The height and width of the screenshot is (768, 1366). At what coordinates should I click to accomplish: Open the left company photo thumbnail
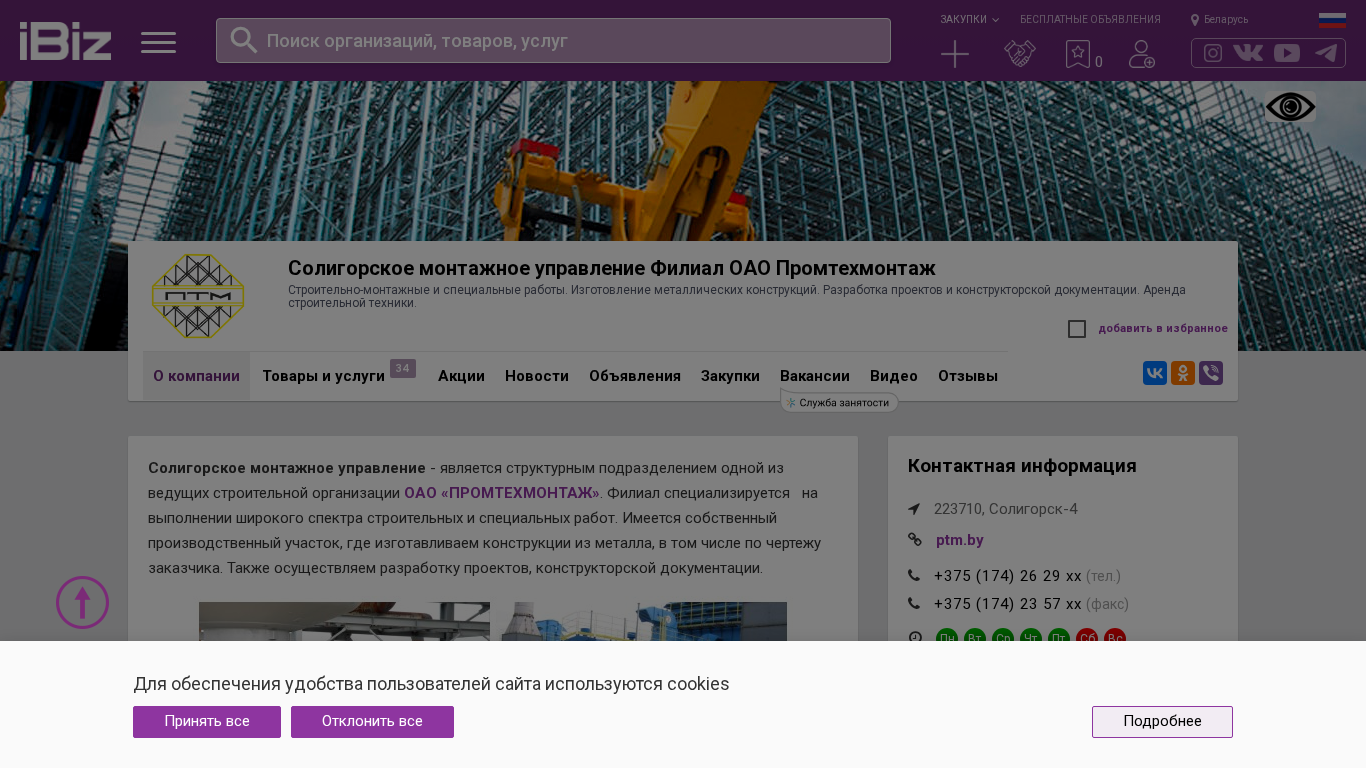tap(344, 622)
